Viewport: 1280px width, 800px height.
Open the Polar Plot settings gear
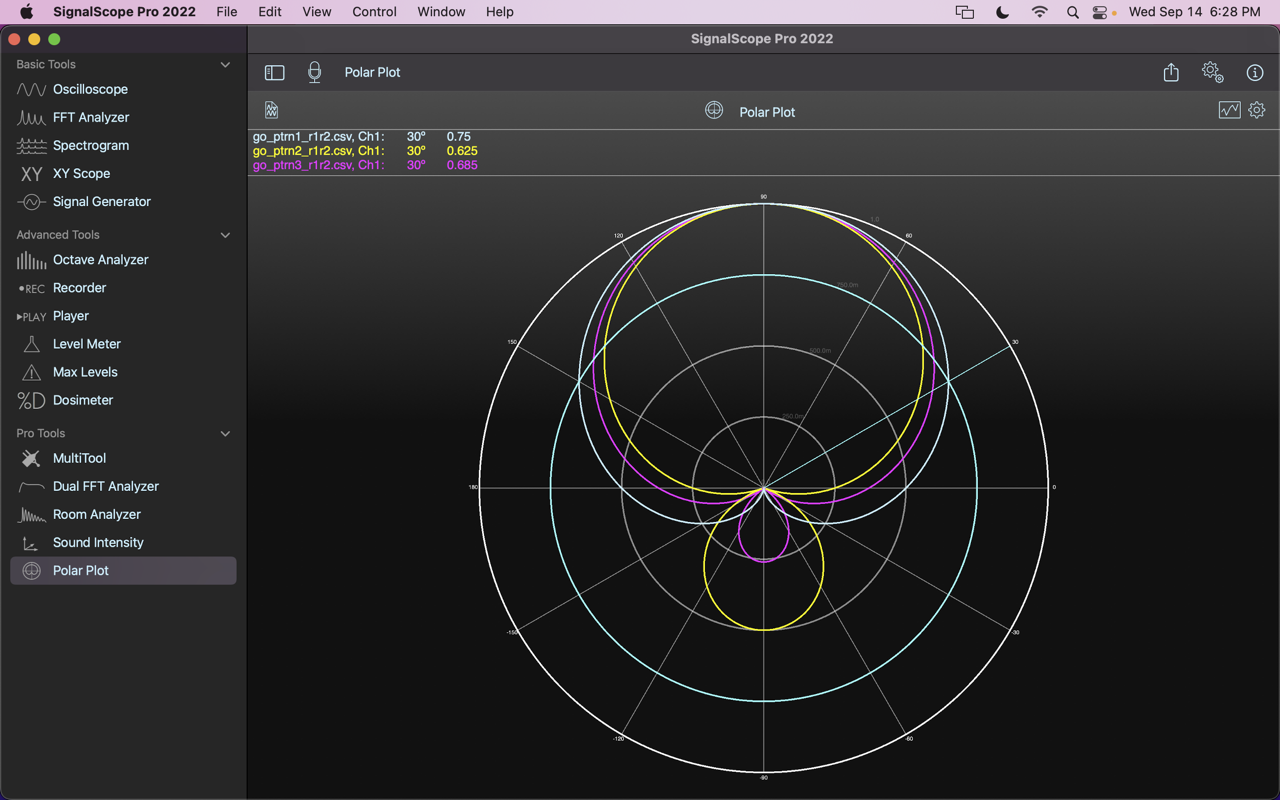[1257, 110]
